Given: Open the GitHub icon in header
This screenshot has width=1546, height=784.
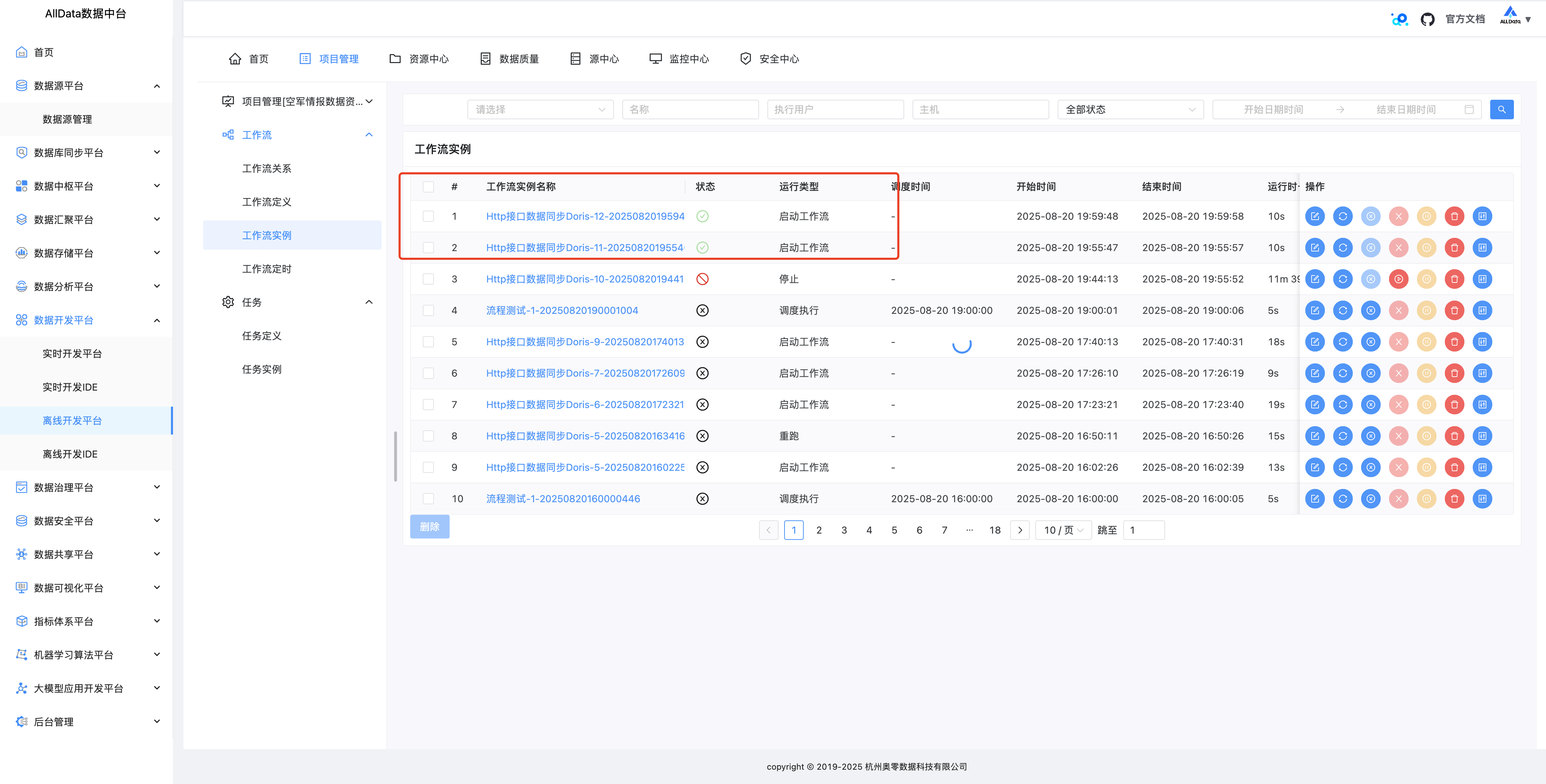Looking at the screenshot, I should 1427,19.
